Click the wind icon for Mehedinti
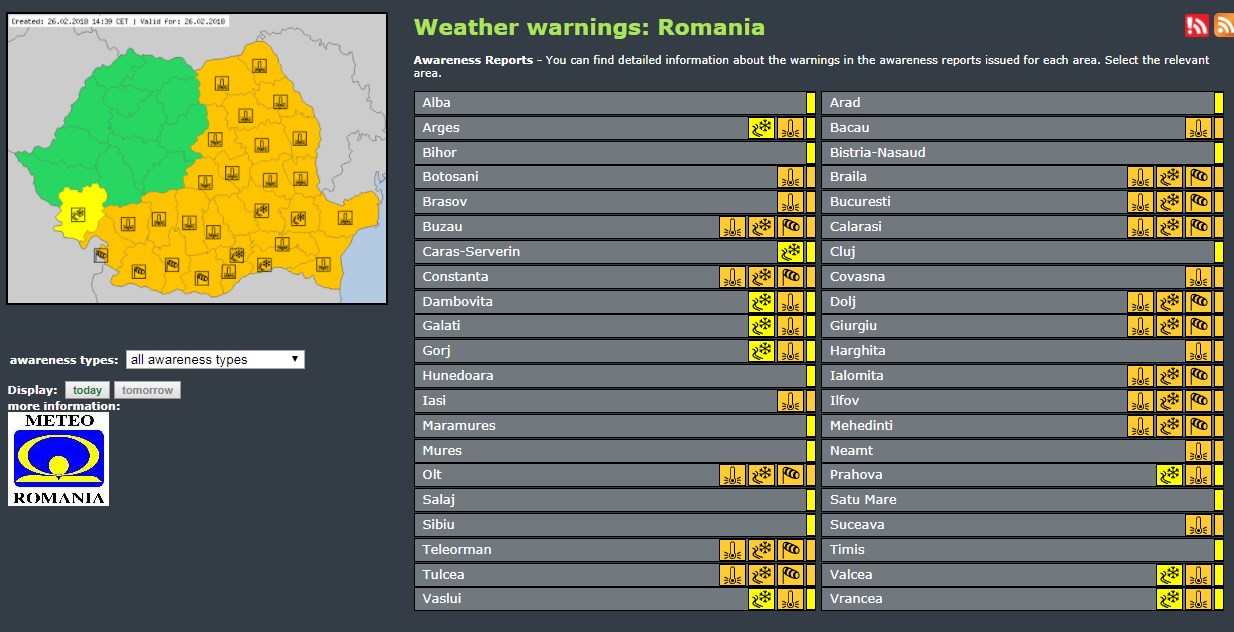1234x632 pixels. click(x=1198, y=426)
